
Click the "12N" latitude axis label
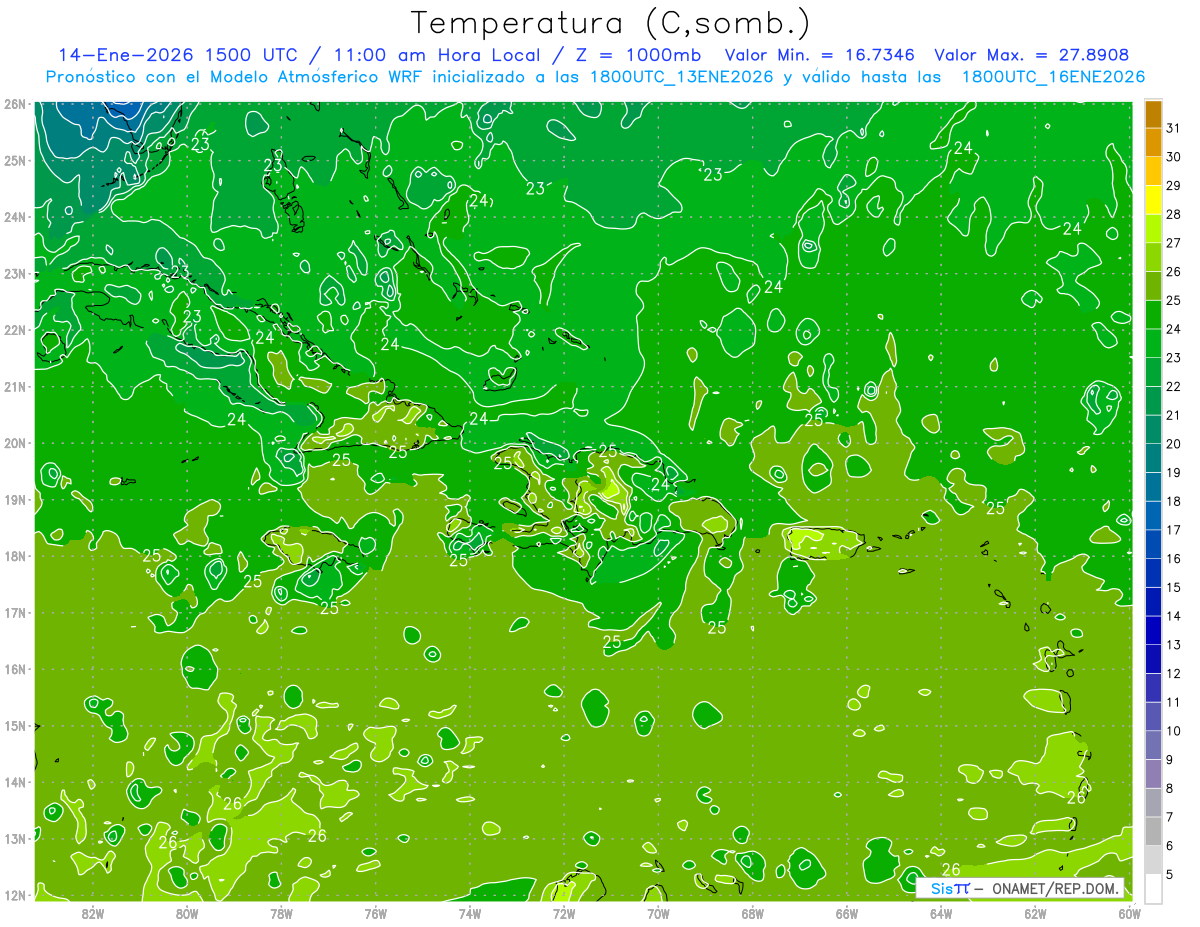pos(14,895)
